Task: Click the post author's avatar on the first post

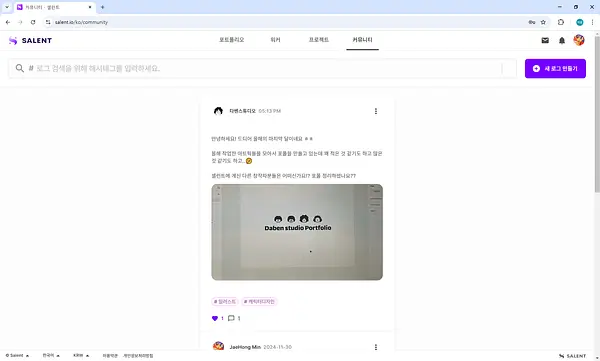Action: [218, 111]
